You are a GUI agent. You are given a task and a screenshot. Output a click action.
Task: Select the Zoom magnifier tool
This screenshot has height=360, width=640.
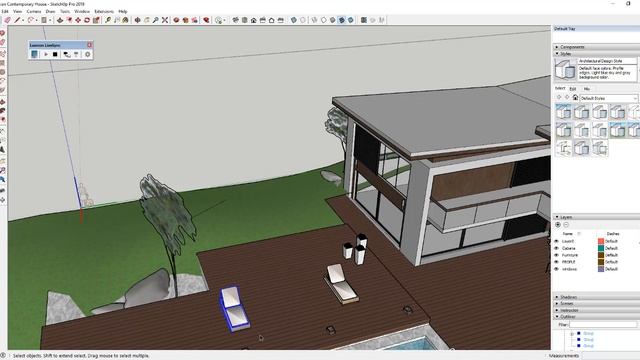click(x=156, y=20)
